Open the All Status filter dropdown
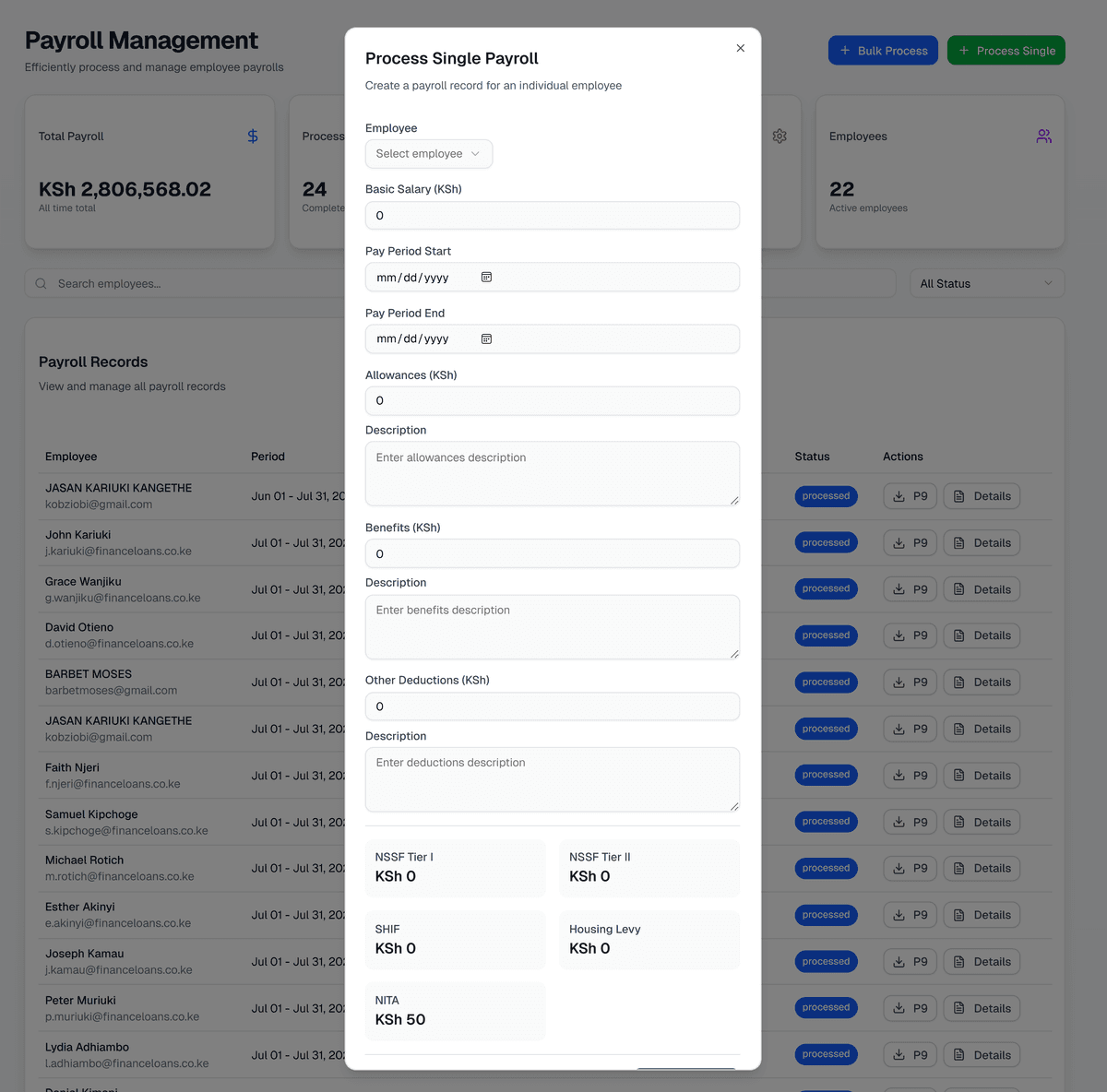This screenshot has width=1107, height=1092. point(987,284)
